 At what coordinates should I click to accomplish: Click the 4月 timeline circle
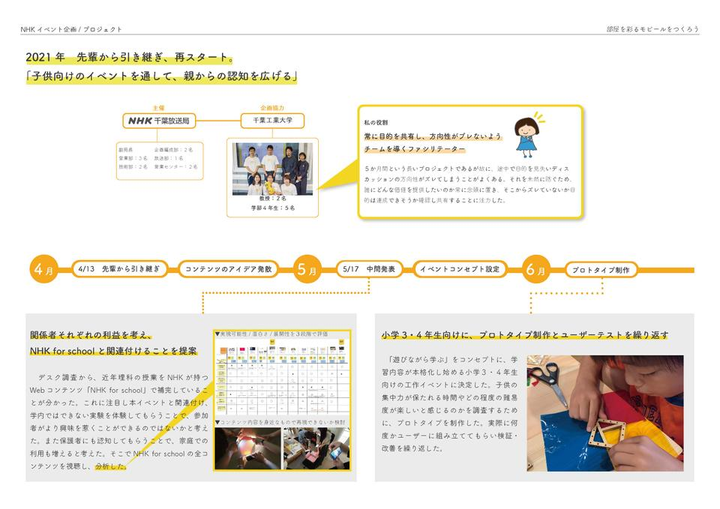(44, 269)
